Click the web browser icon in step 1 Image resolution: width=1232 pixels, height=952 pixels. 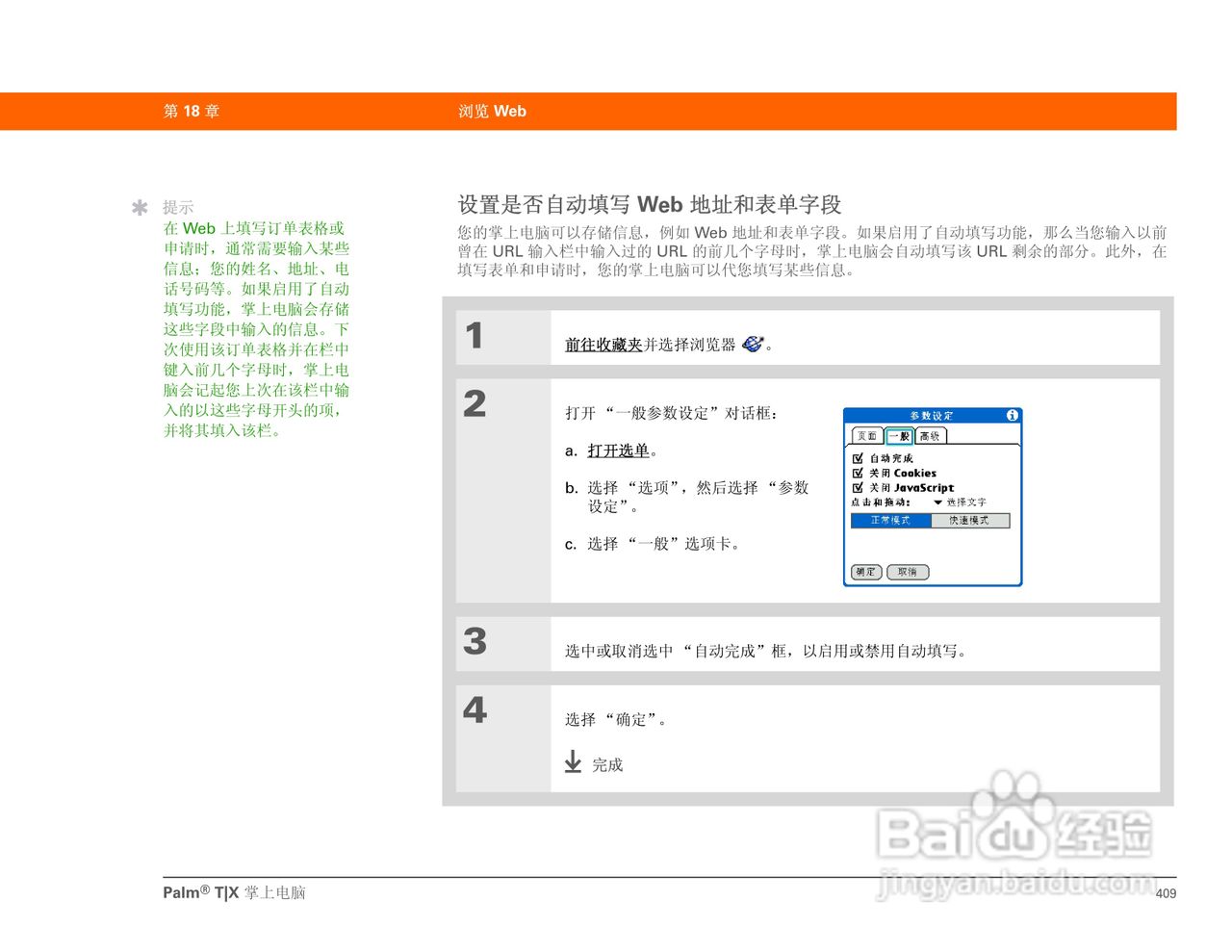[753, 344]
